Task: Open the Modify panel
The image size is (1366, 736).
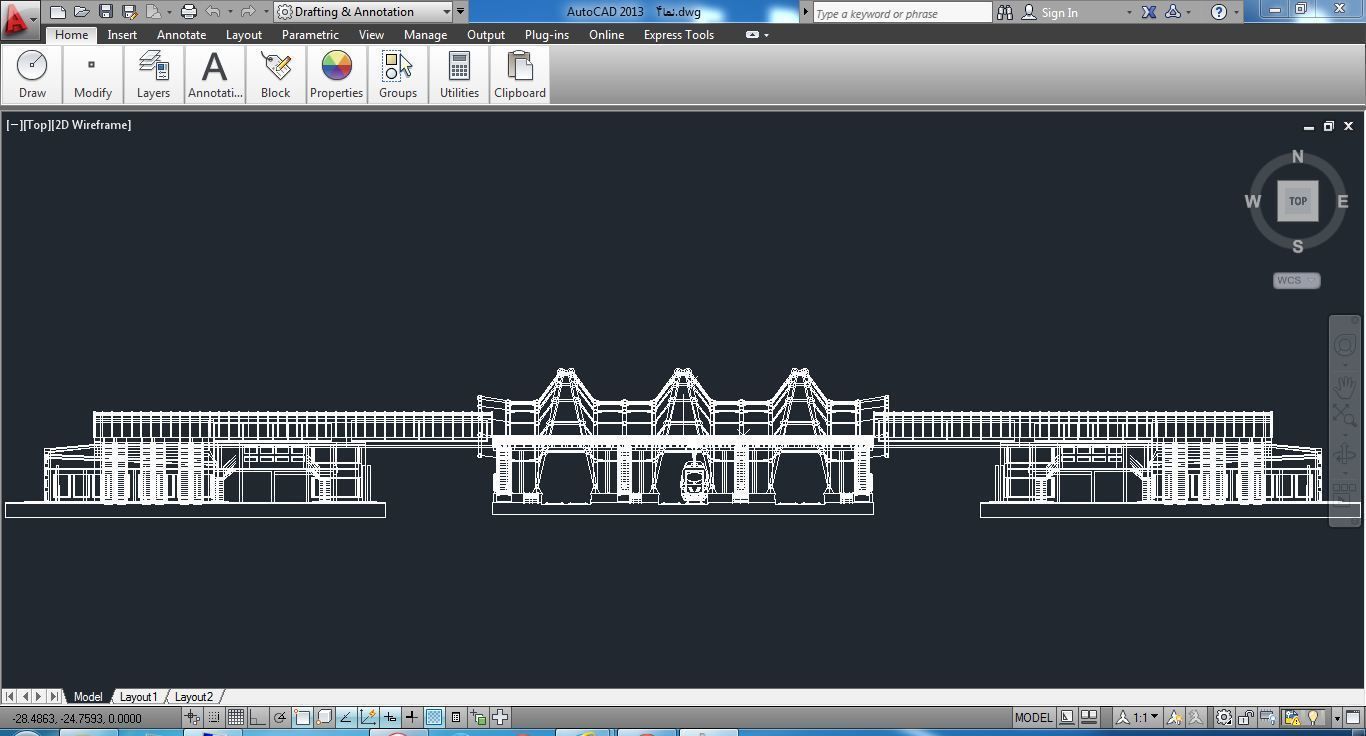Action: [x=92, y=75]
